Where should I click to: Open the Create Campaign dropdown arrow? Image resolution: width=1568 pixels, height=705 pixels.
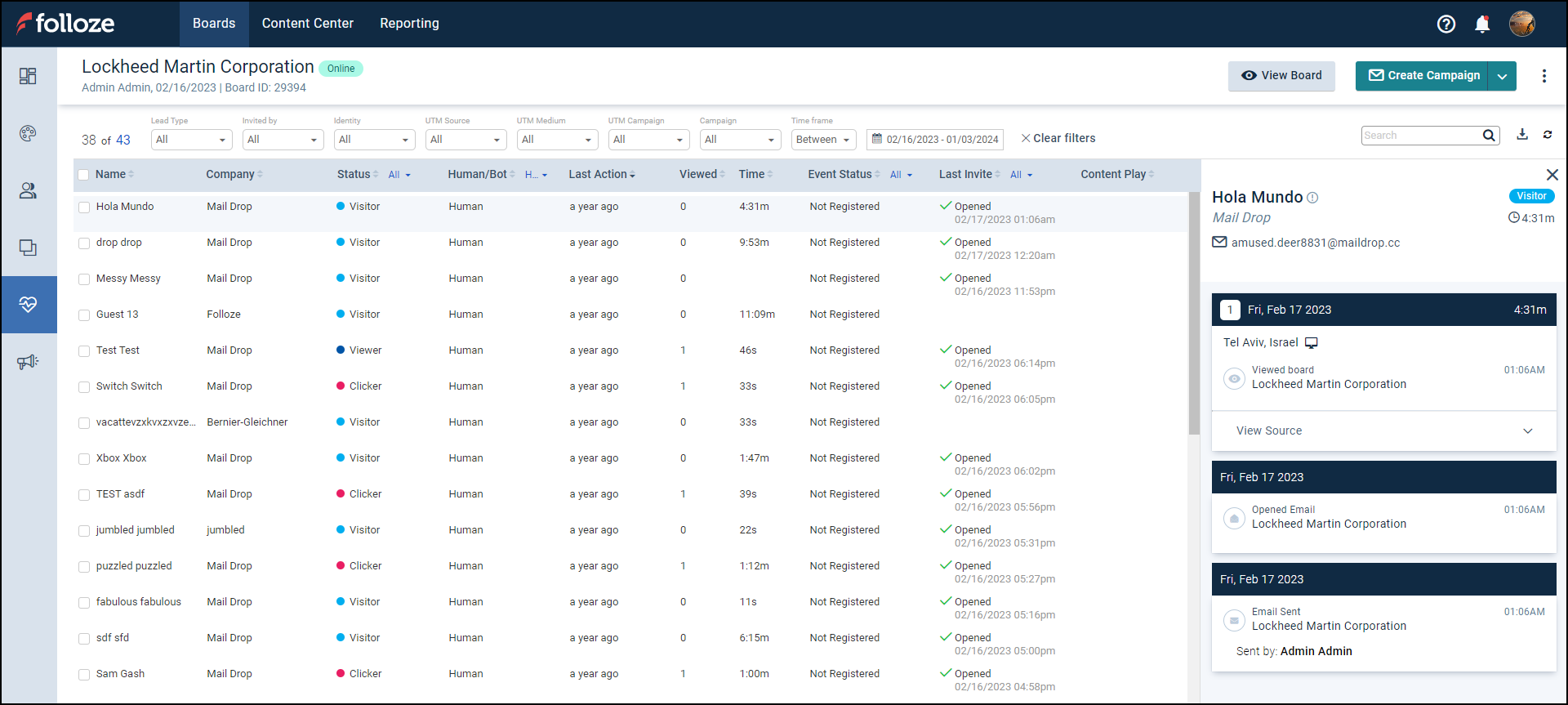1502,76
